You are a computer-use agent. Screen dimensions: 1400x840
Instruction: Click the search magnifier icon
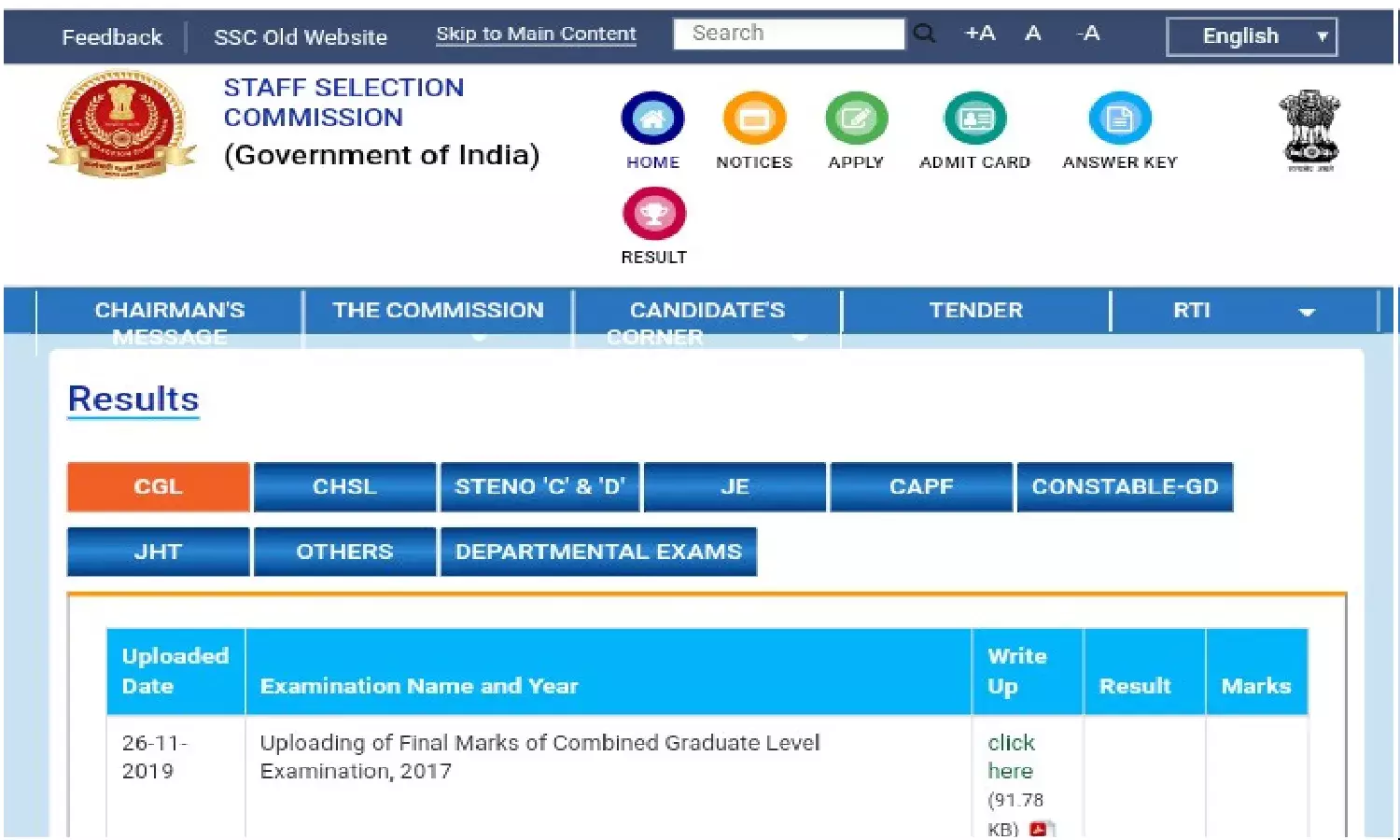click(x=924, y=34)
